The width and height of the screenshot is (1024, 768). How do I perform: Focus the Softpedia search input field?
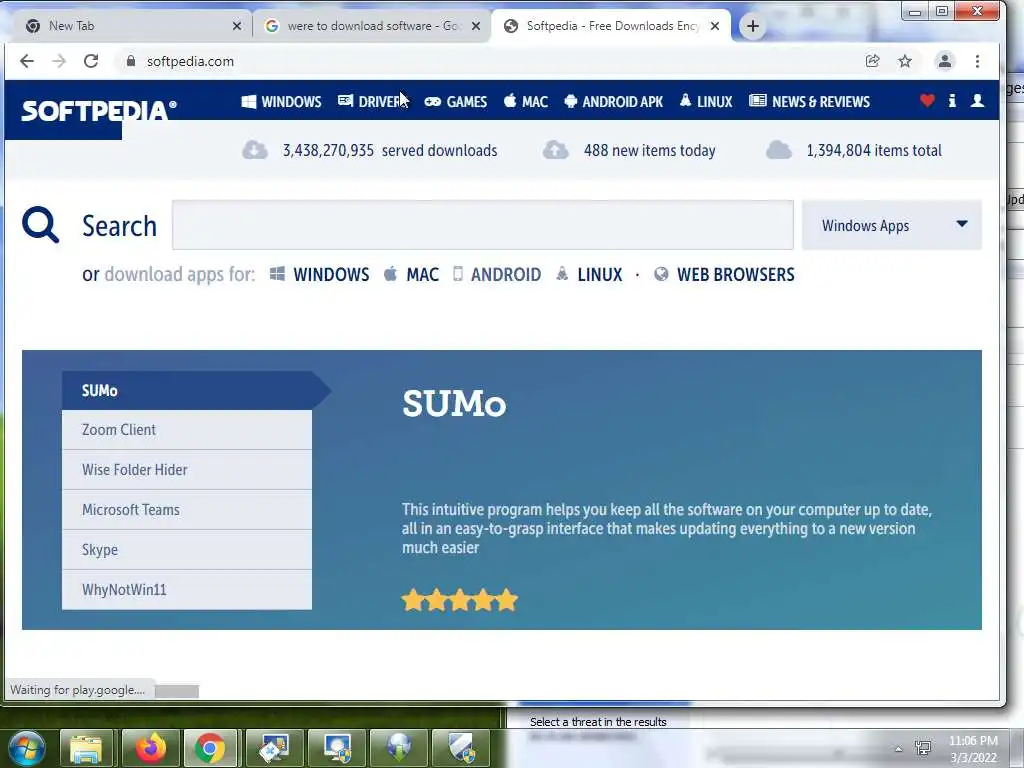(483, 225)
